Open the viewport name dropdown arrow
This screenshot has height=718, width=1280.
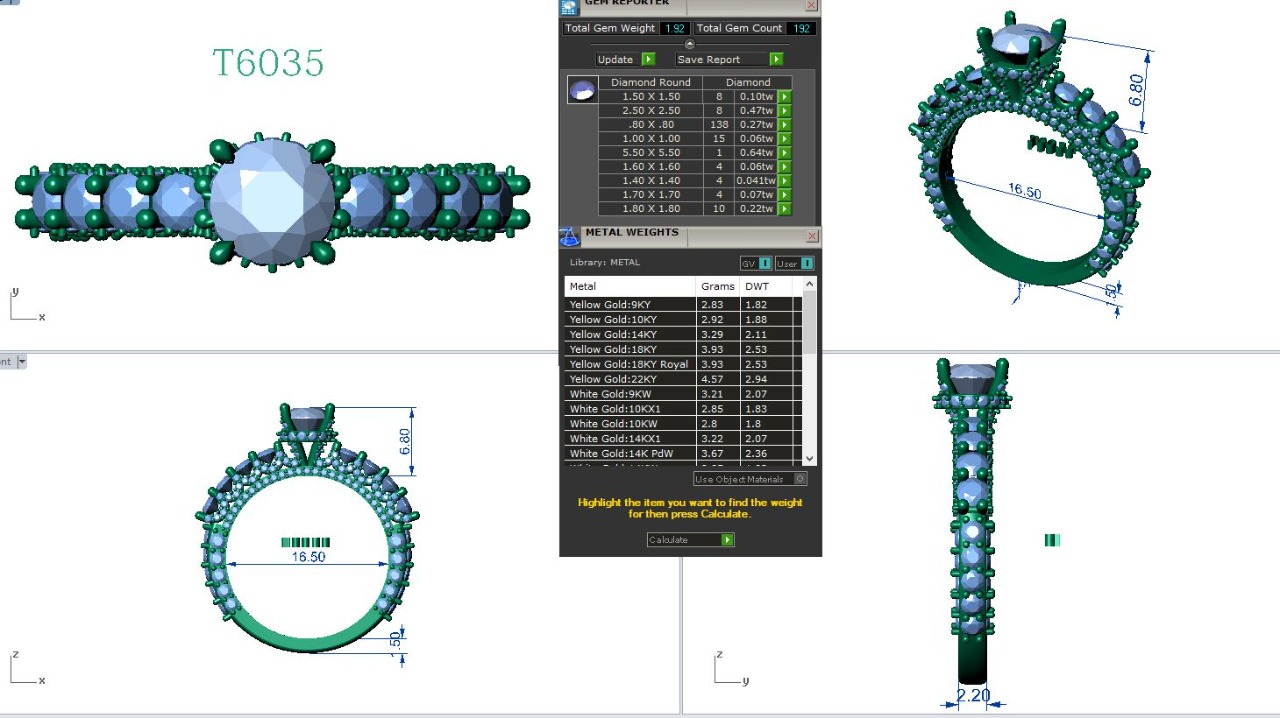22,362
